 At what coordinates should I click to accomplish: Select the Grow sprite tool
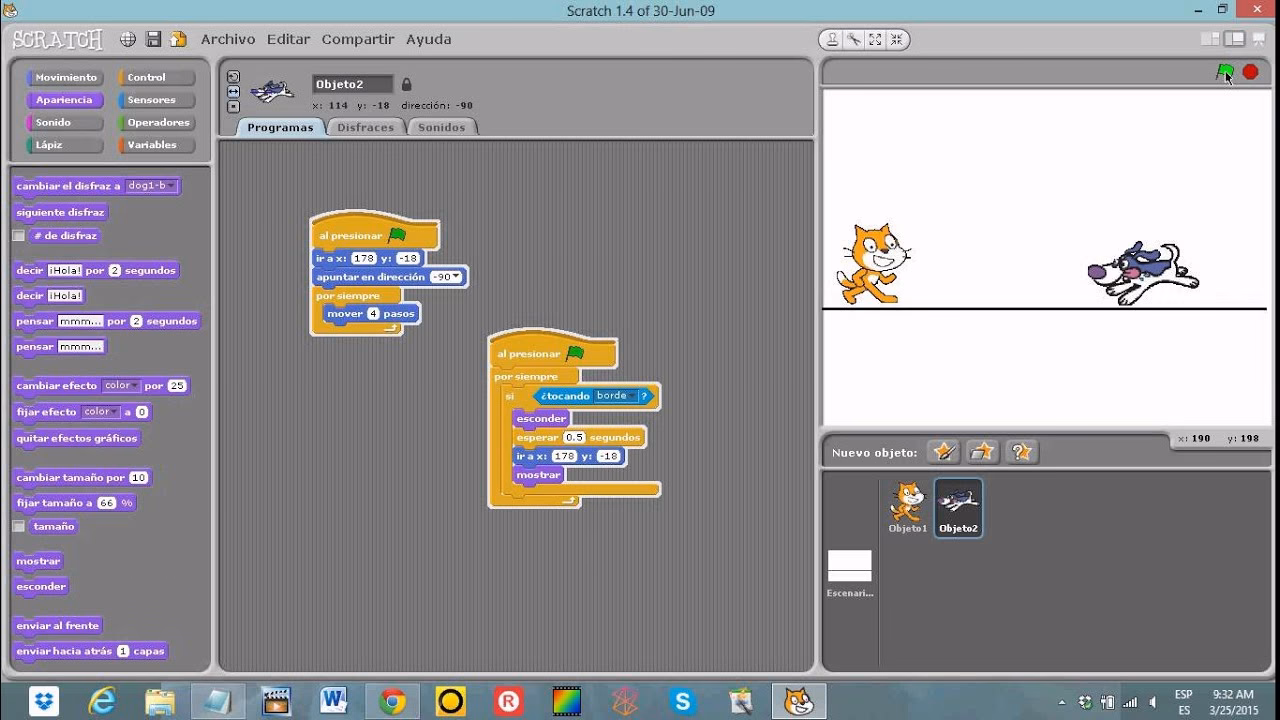click(875, 40)
